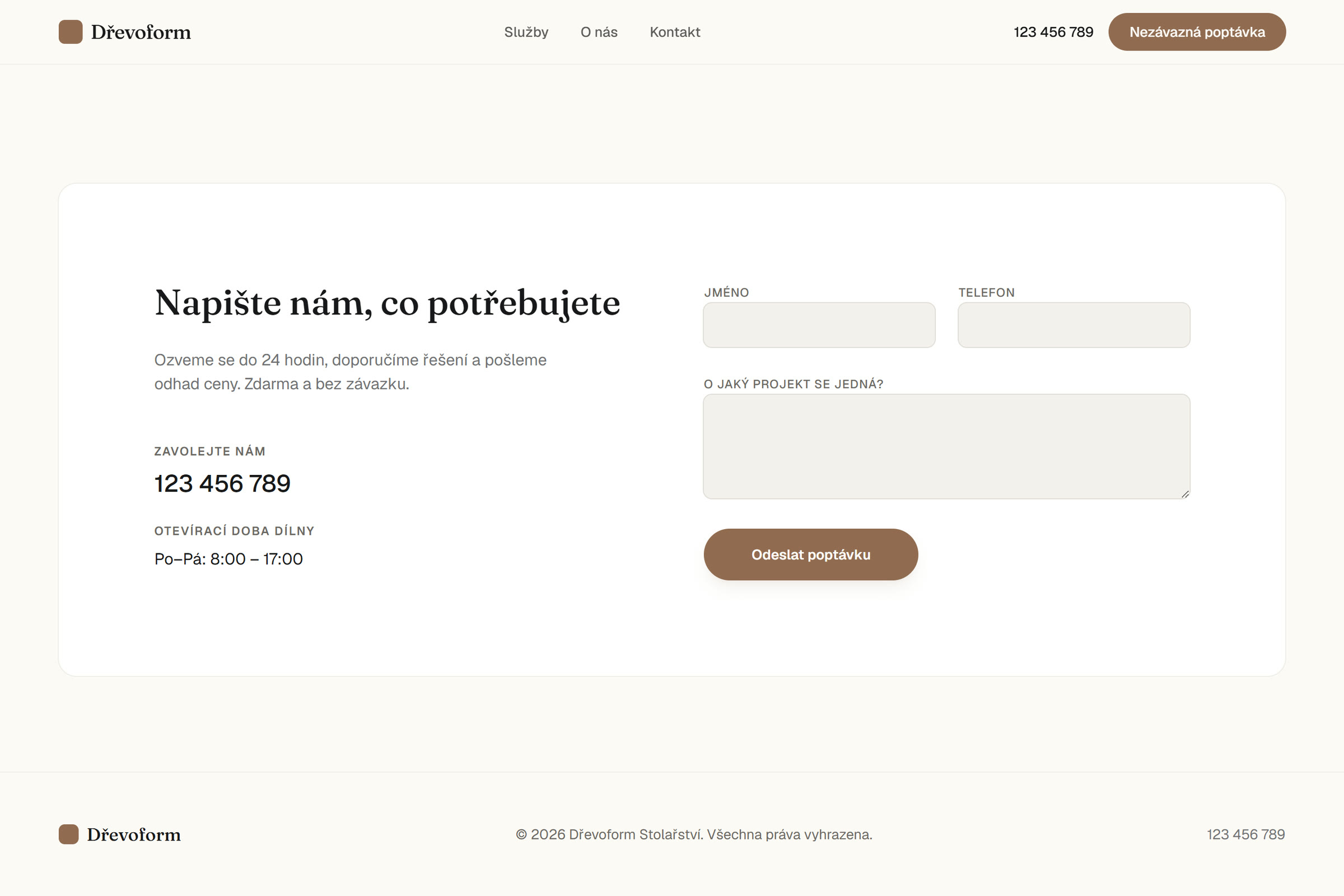Focus the Jméno input field

[819, 325]
